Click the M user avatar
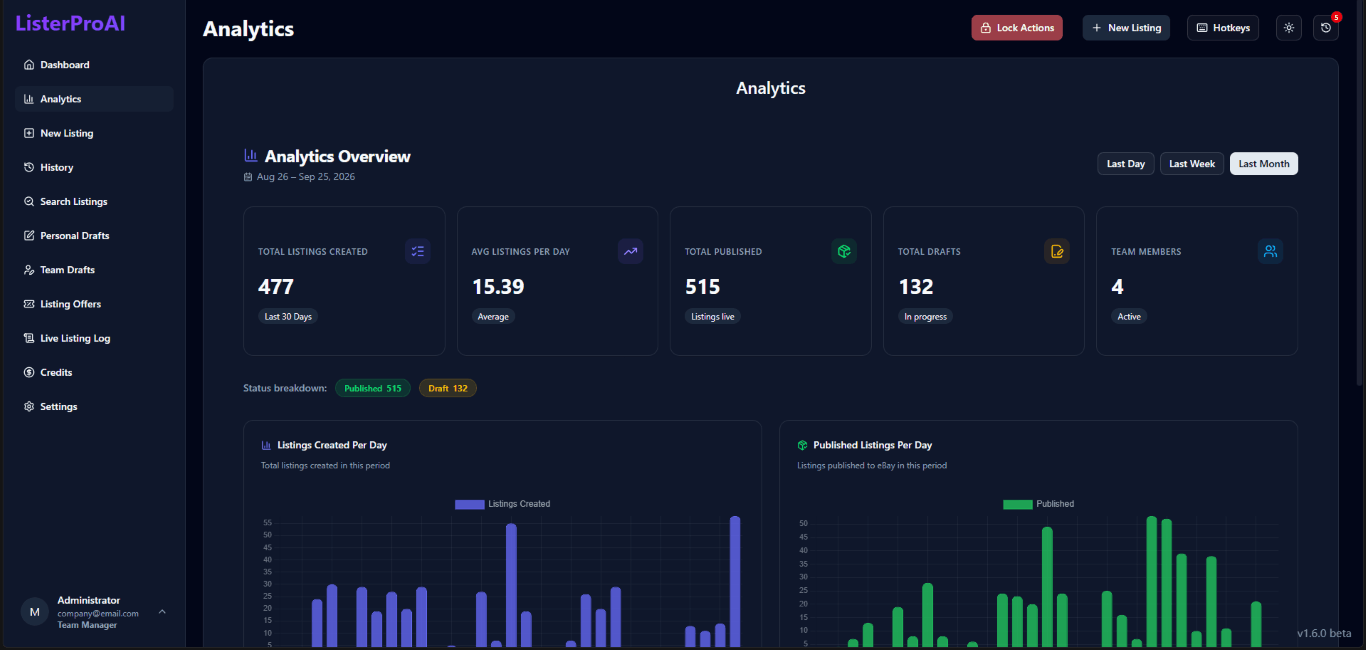The image size is (1366, 650). click(35, 611)
